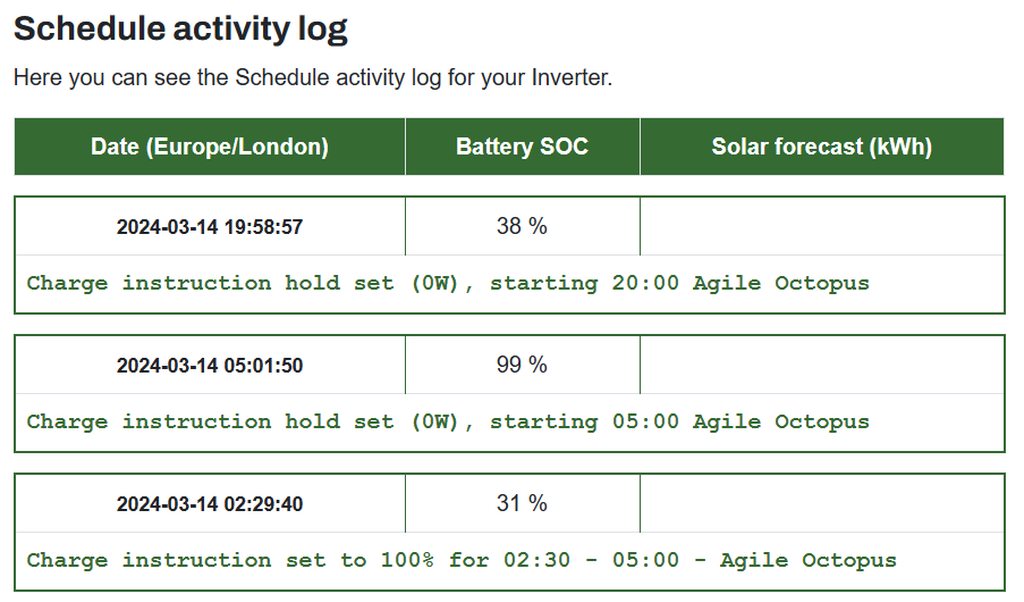The image size is (1024, 602).
Task: Select the 2024-03-14 02:29:40 date entry
Action: pos(209,504)
